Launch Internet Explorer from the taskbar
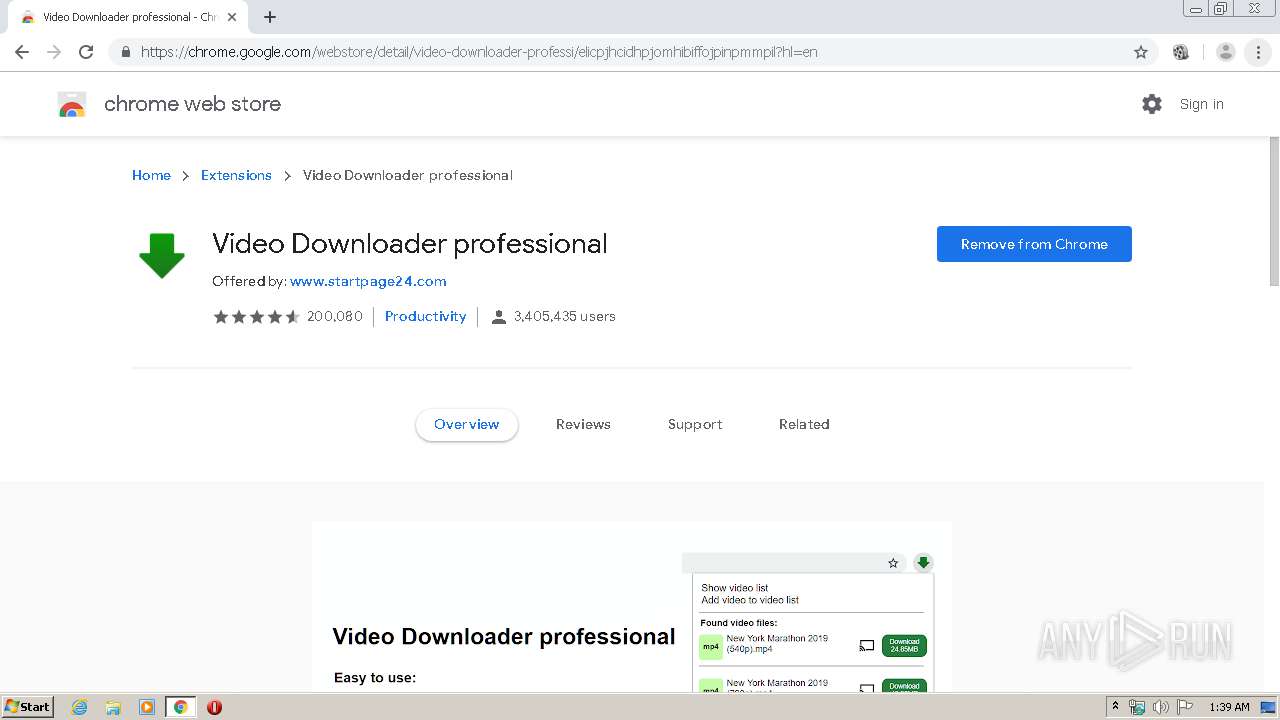Screen dimensions: 1280x720 [x=80, y=707]
